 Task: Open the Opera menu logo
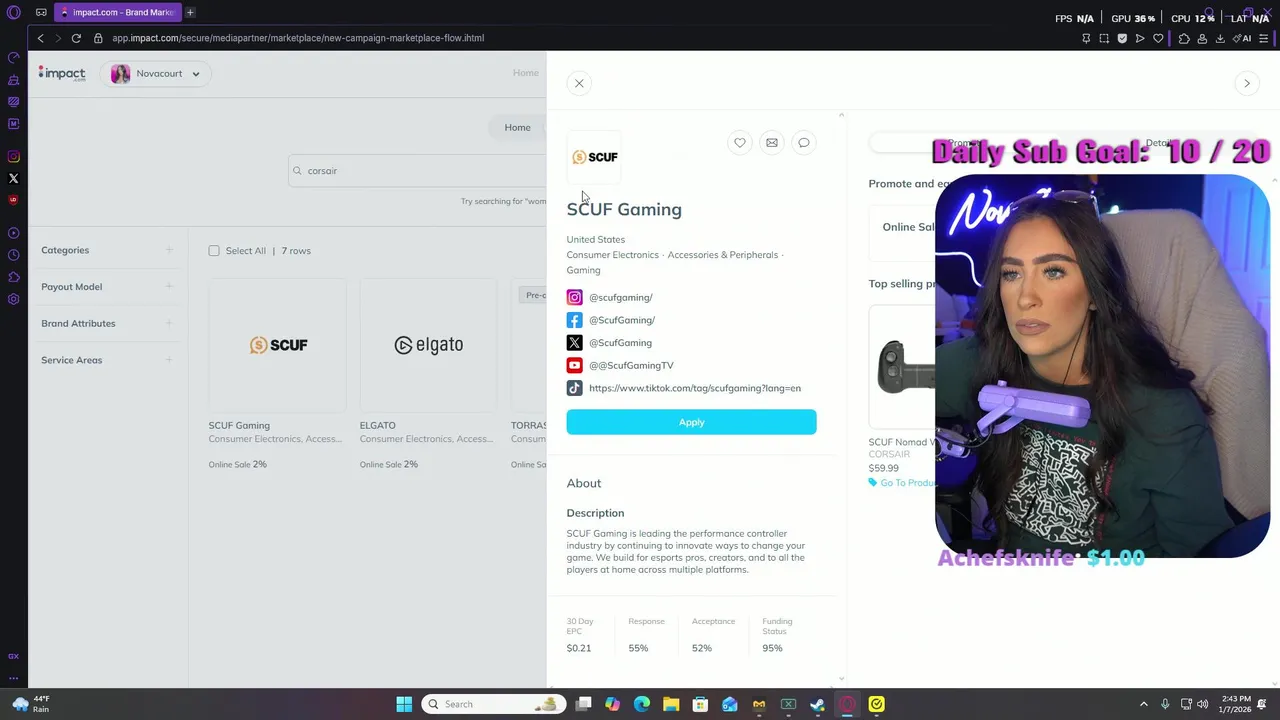(x=14, y=12)
